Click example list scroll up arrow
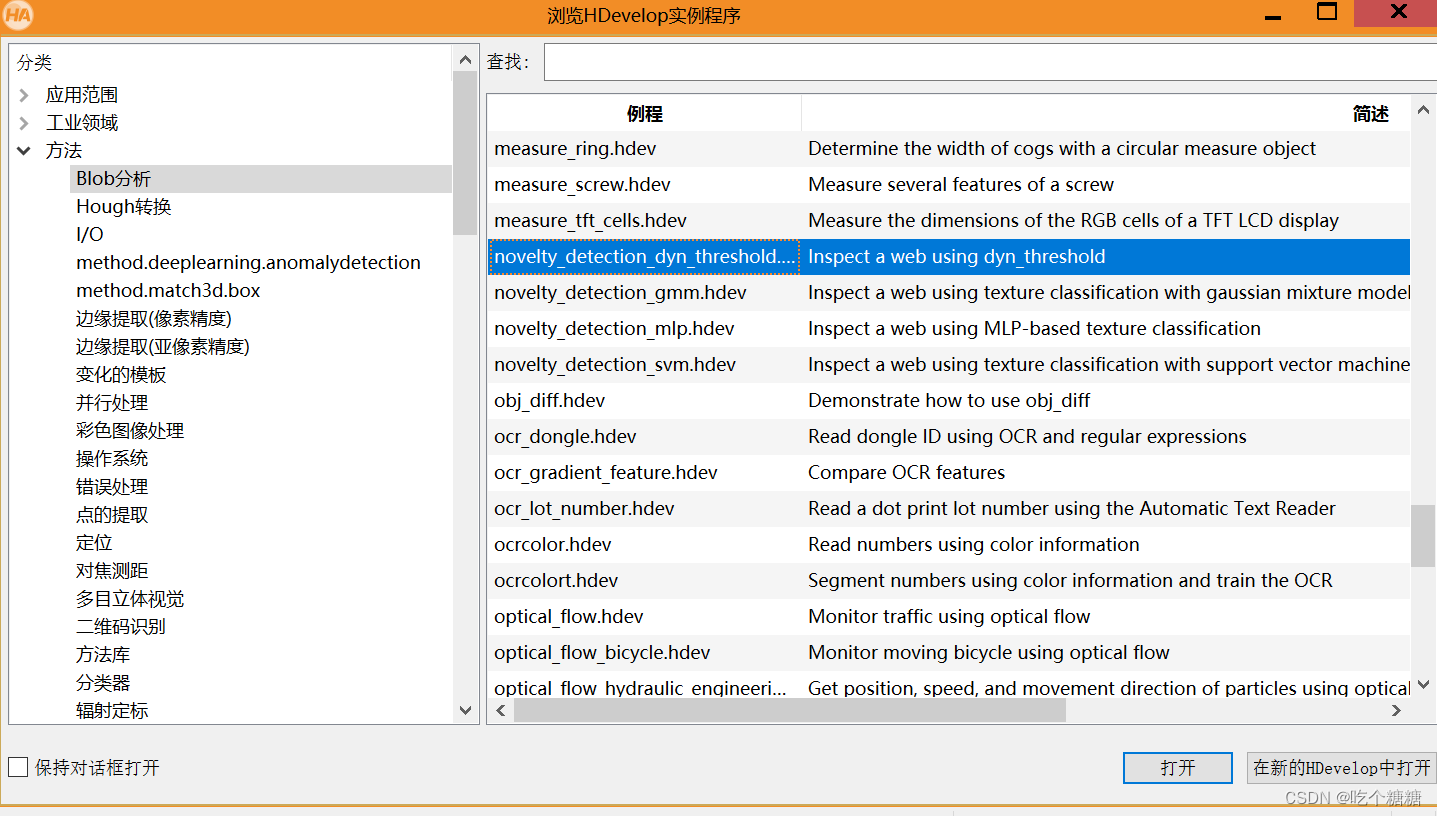The height and width of the screenshot is (816, 1437). (1423, 111)
